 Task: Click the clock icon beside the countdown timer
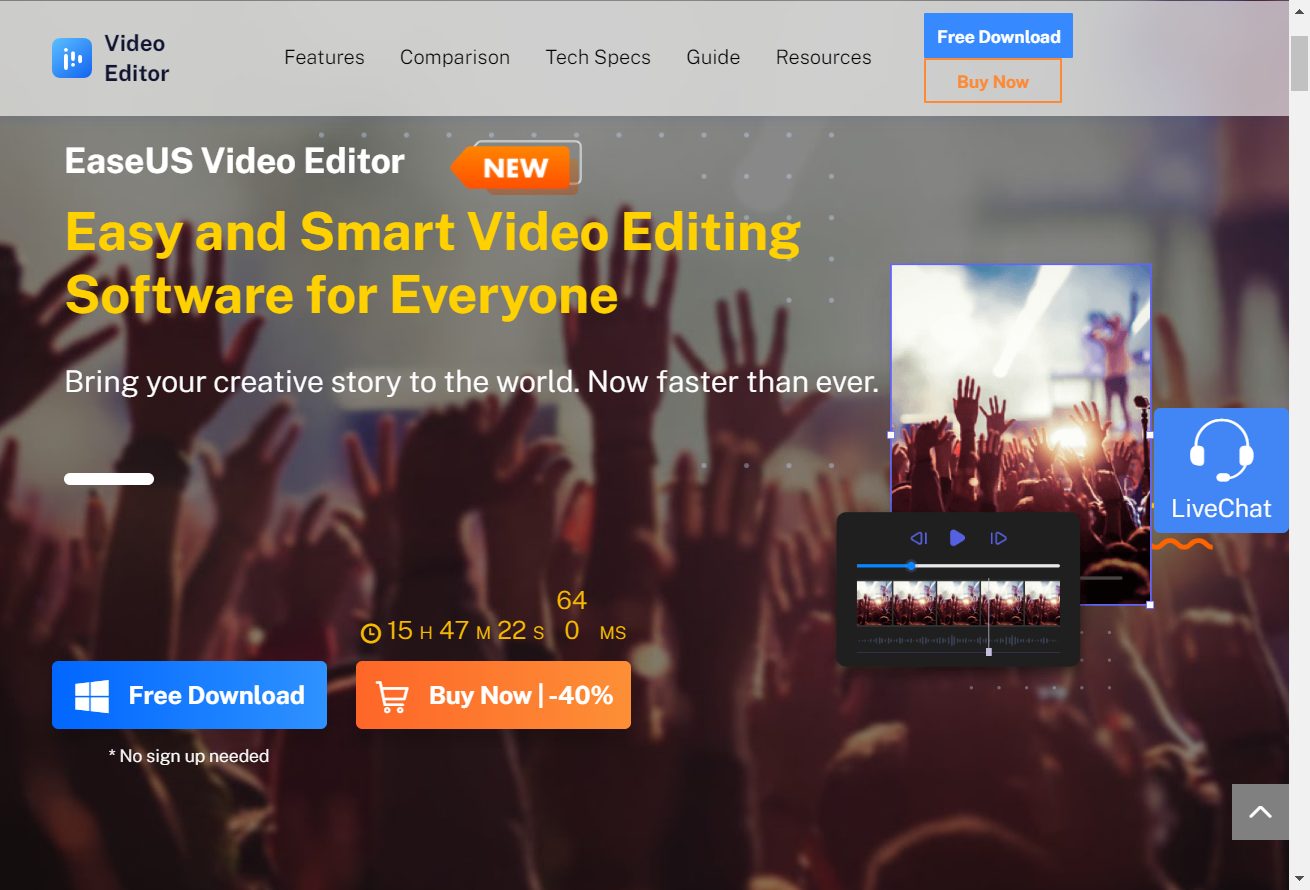(371, 631)
